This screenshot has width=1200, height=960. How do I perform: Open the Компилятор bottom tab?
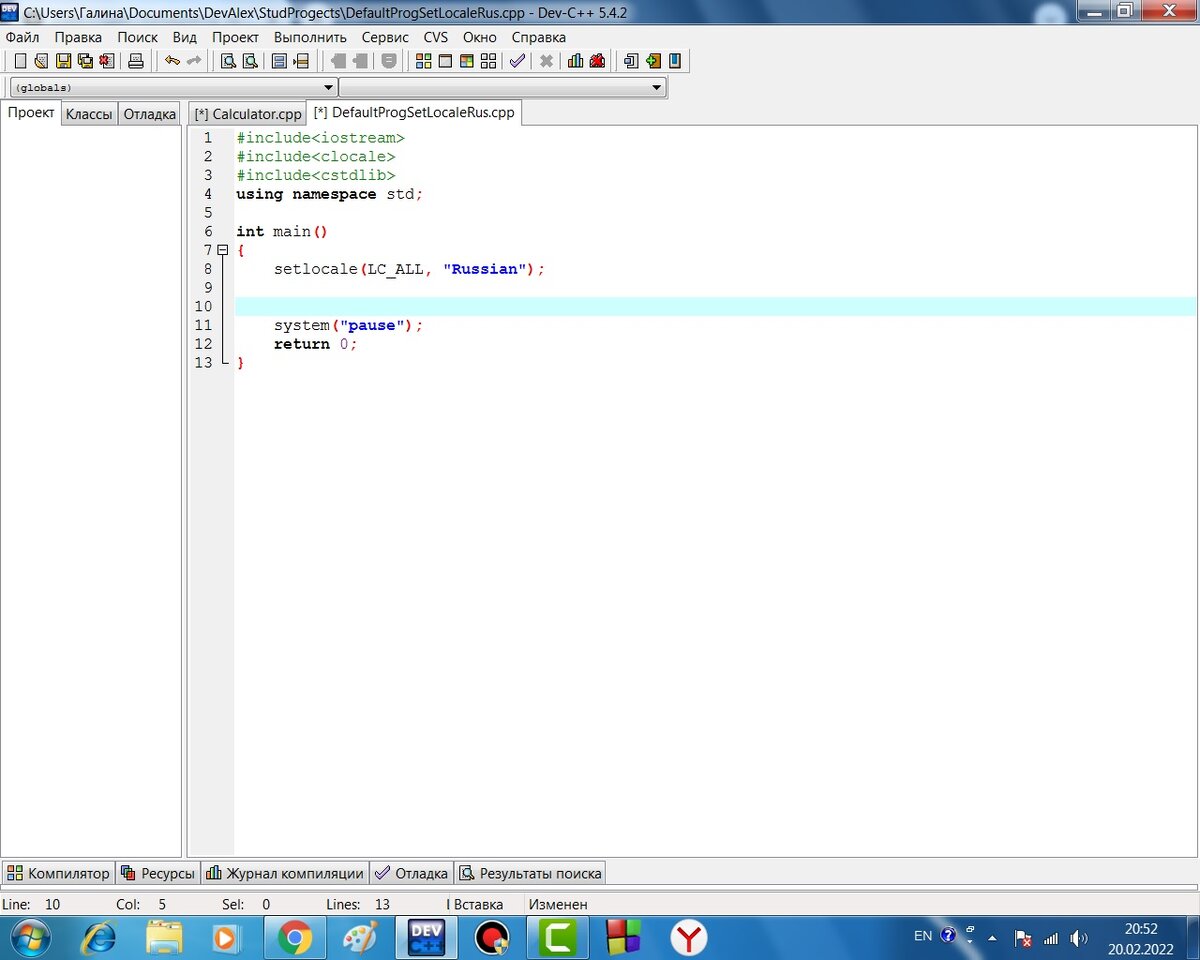[x=58, y=873]
